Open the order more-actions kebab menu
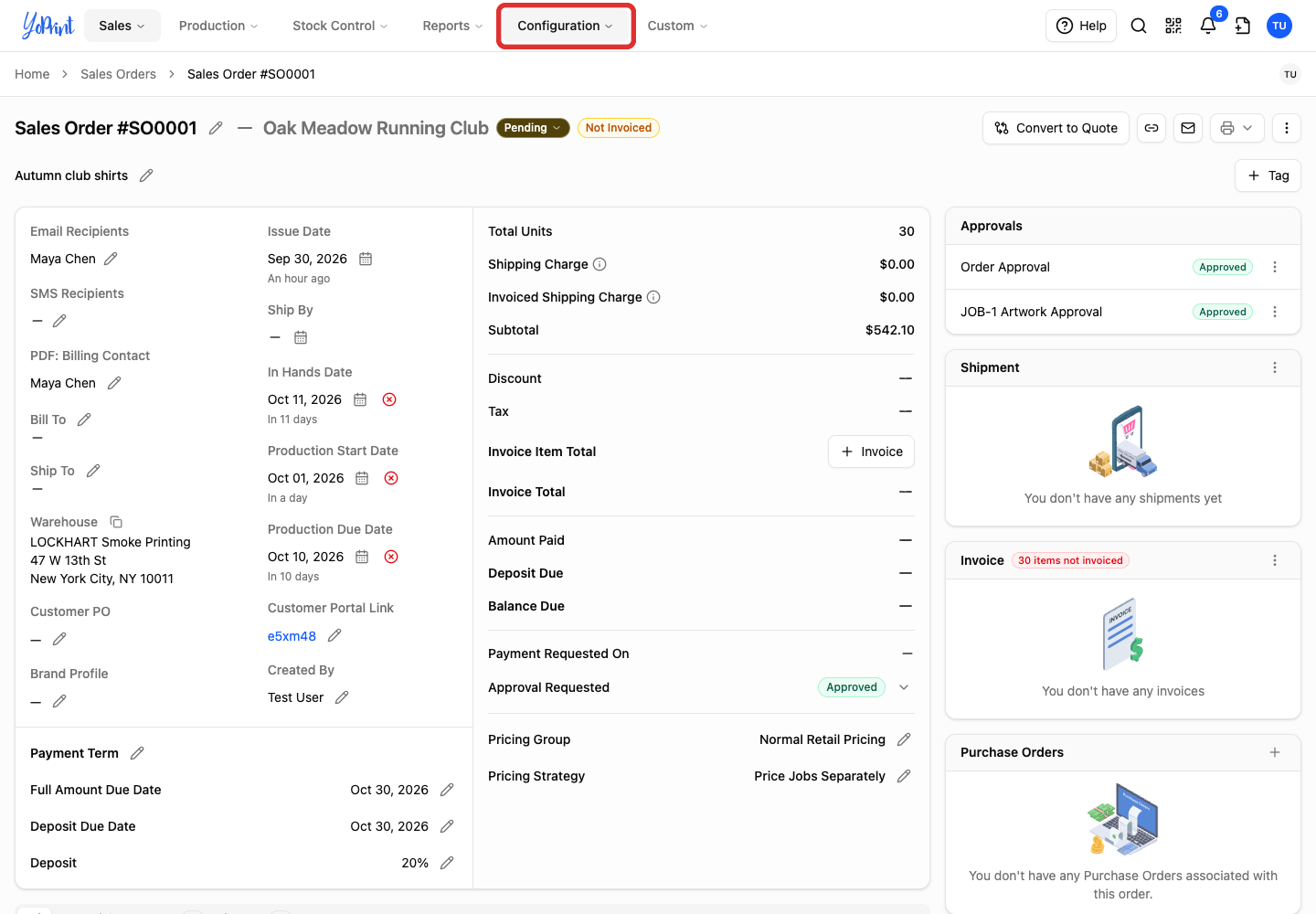 coord(1287,128)
